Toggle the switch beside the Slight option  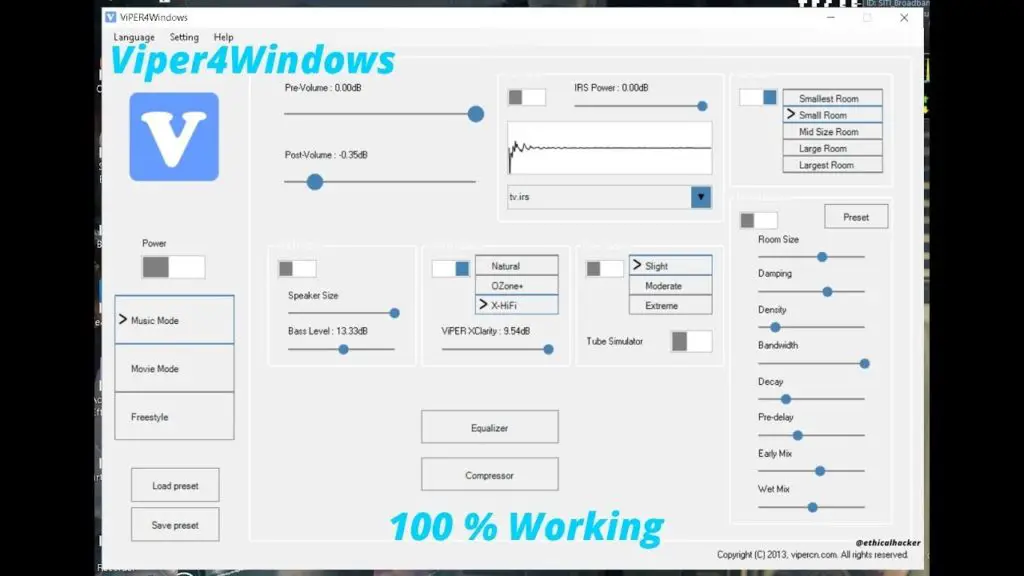coord(605,268)
